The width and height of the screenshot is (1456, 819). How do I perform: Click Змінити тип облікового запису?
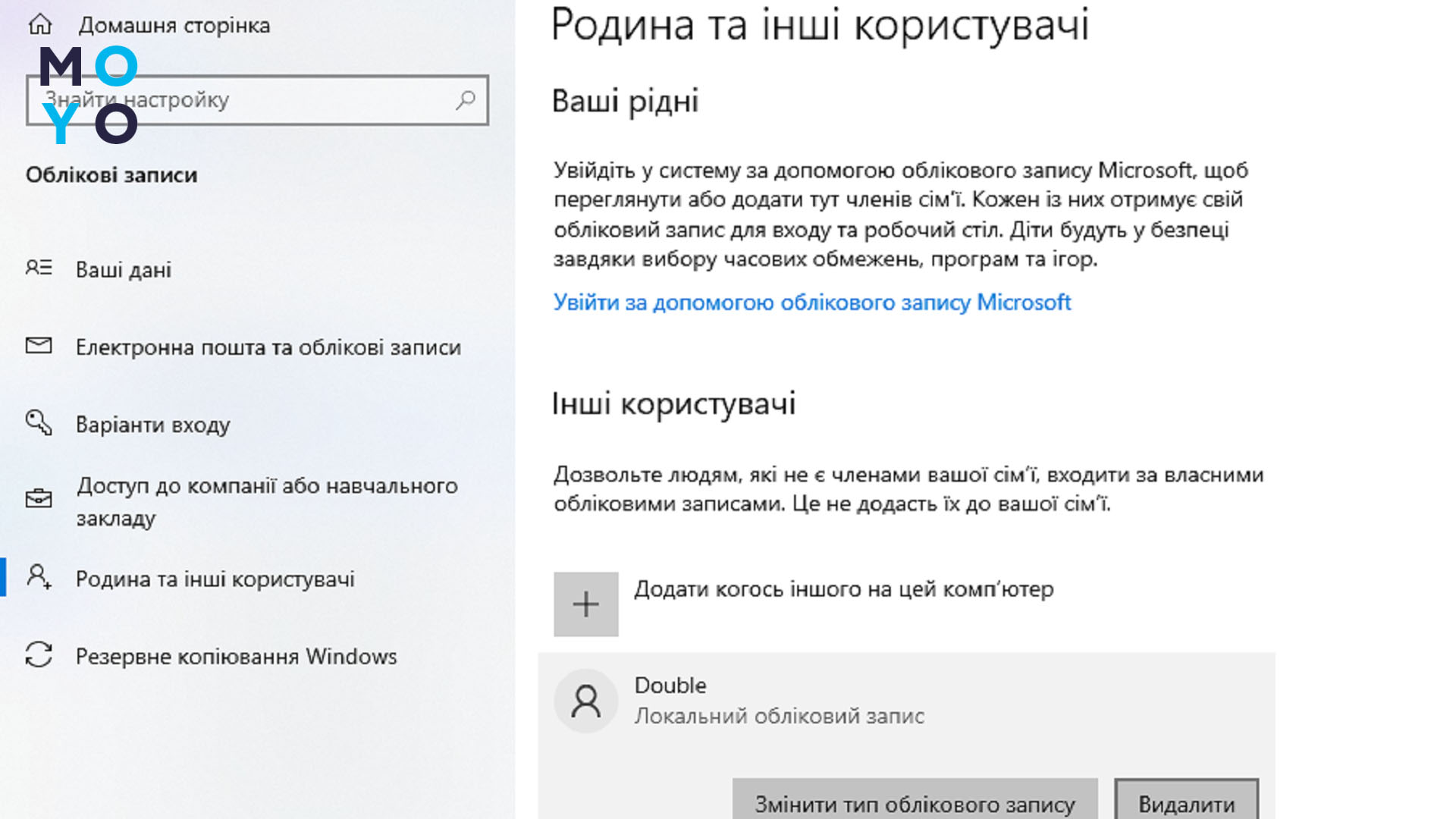pos(915,800)
